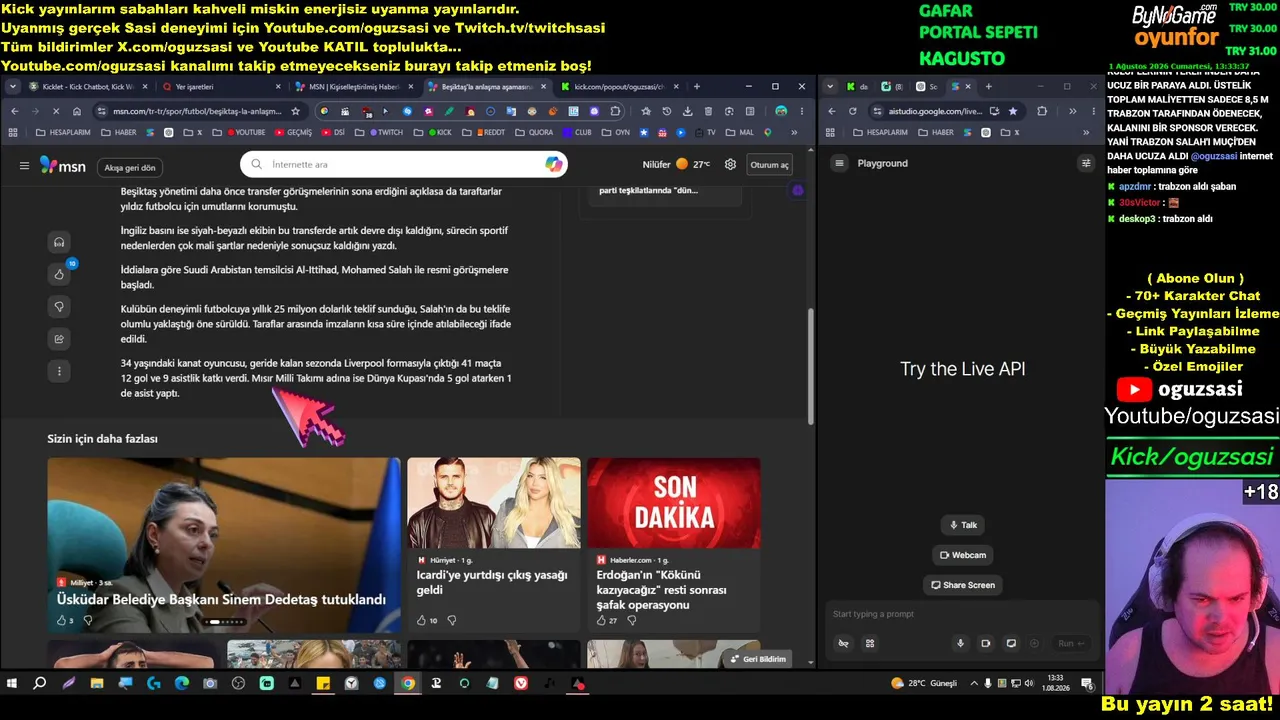The width and height of the screenshot is (1280, 720).
Task: Click the MSN page vertical scrollbar
Action: coord(811,366)
